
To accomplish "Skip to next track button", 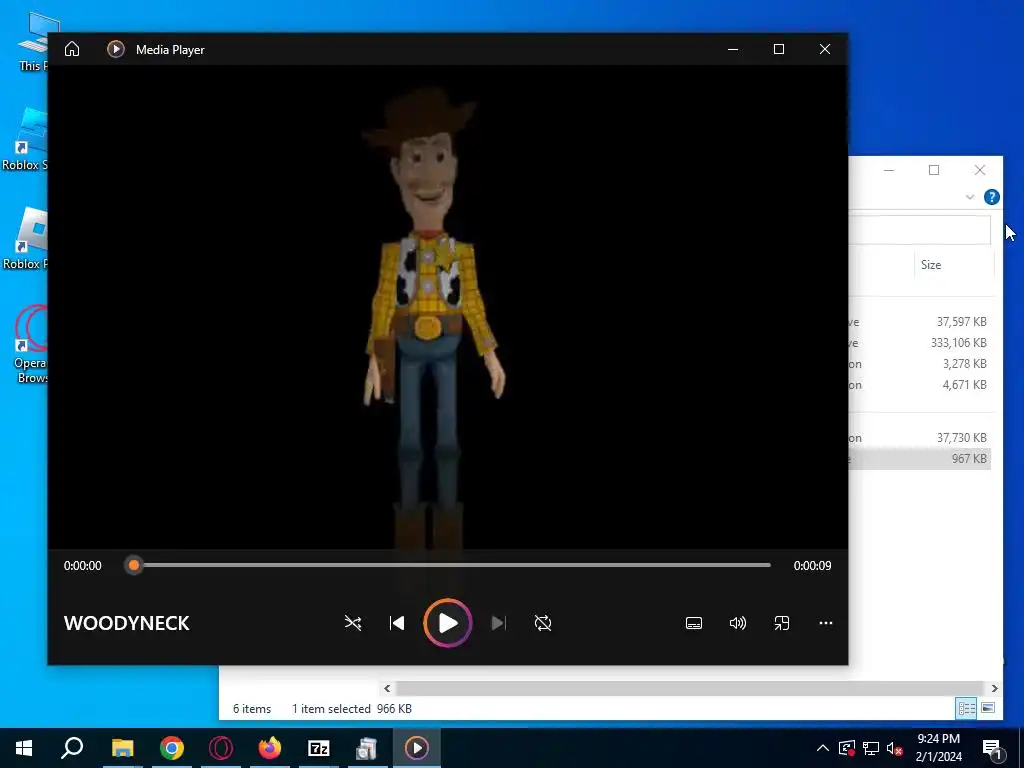I will tap(498, 623).
